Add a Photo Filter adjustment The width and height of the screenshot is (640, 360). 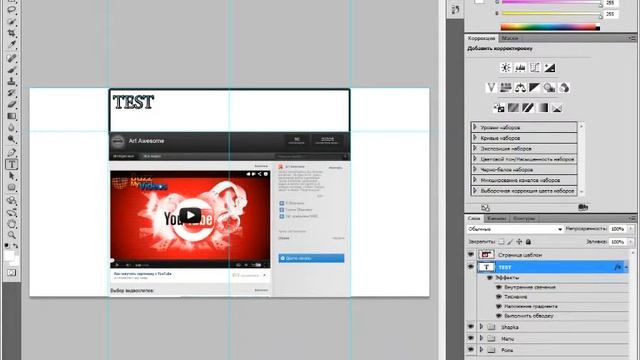[x=549, y=87]
